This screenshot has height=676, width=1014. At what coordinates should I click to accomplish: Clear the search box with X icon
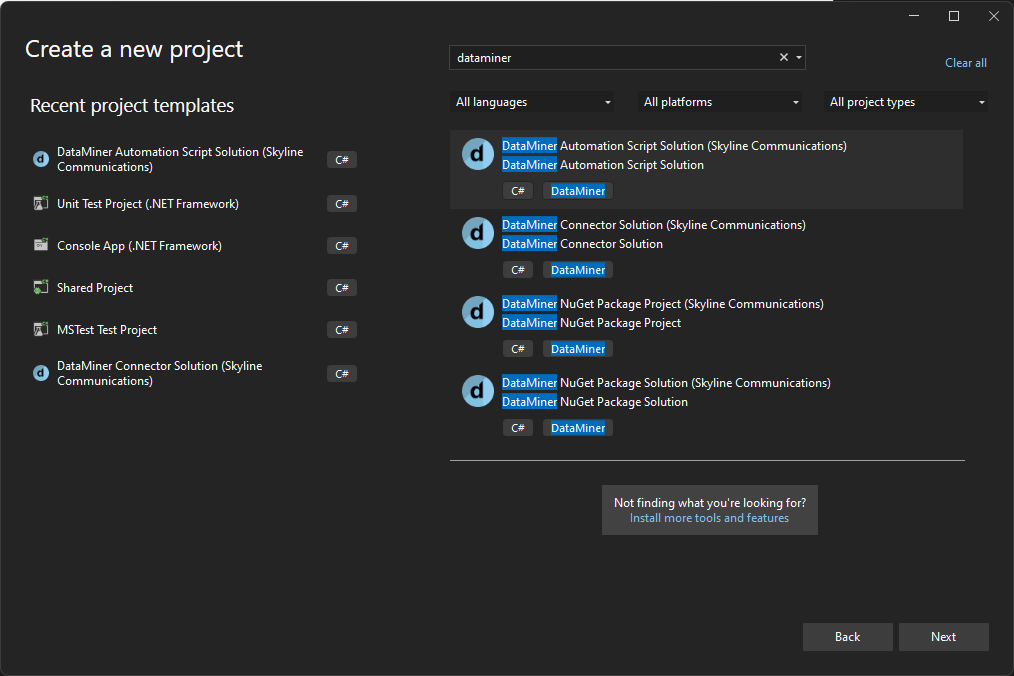784,57
